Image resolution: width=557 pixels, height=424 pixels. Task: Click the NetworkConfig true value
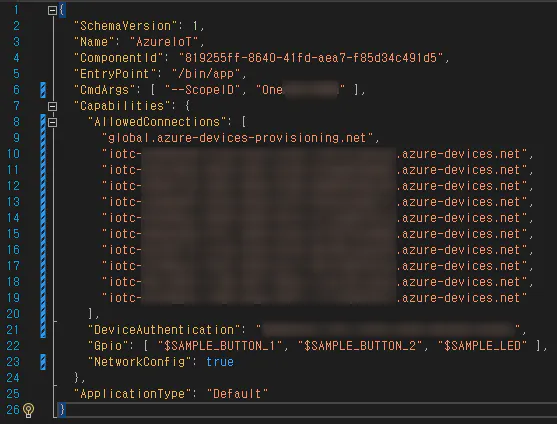click(220, 362)
